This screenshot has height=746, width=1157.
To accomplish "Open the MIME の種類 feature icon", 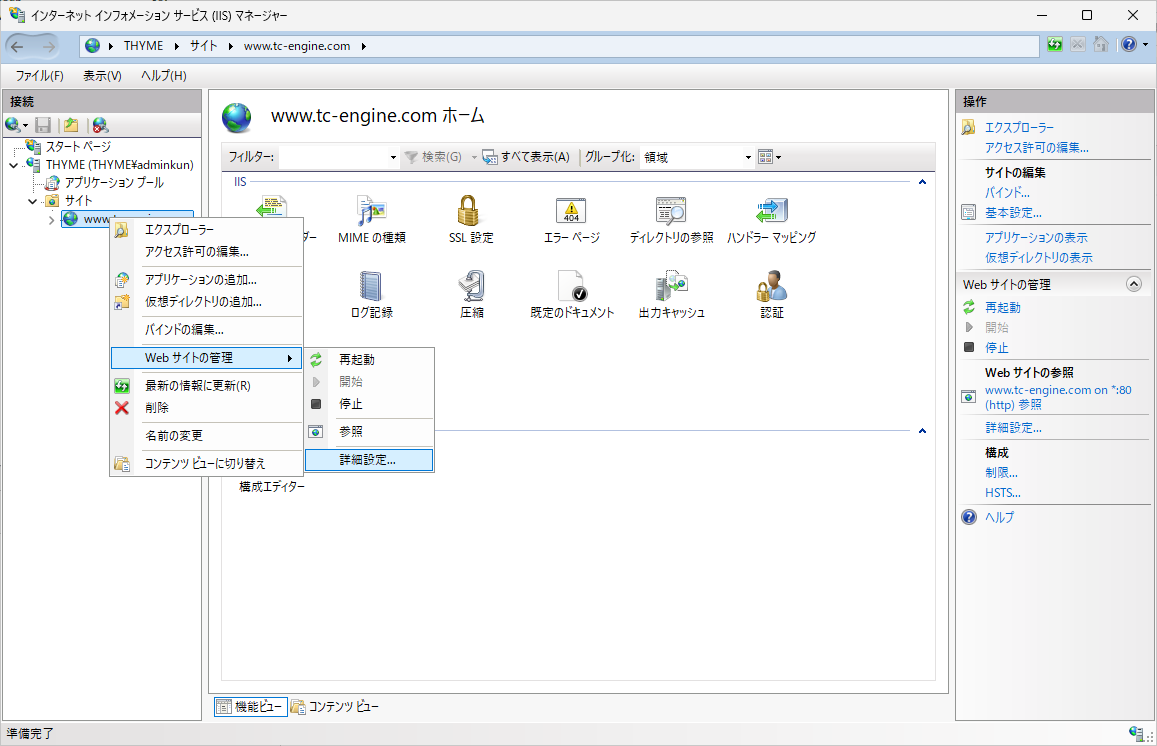I will click(x=371, y=219).
